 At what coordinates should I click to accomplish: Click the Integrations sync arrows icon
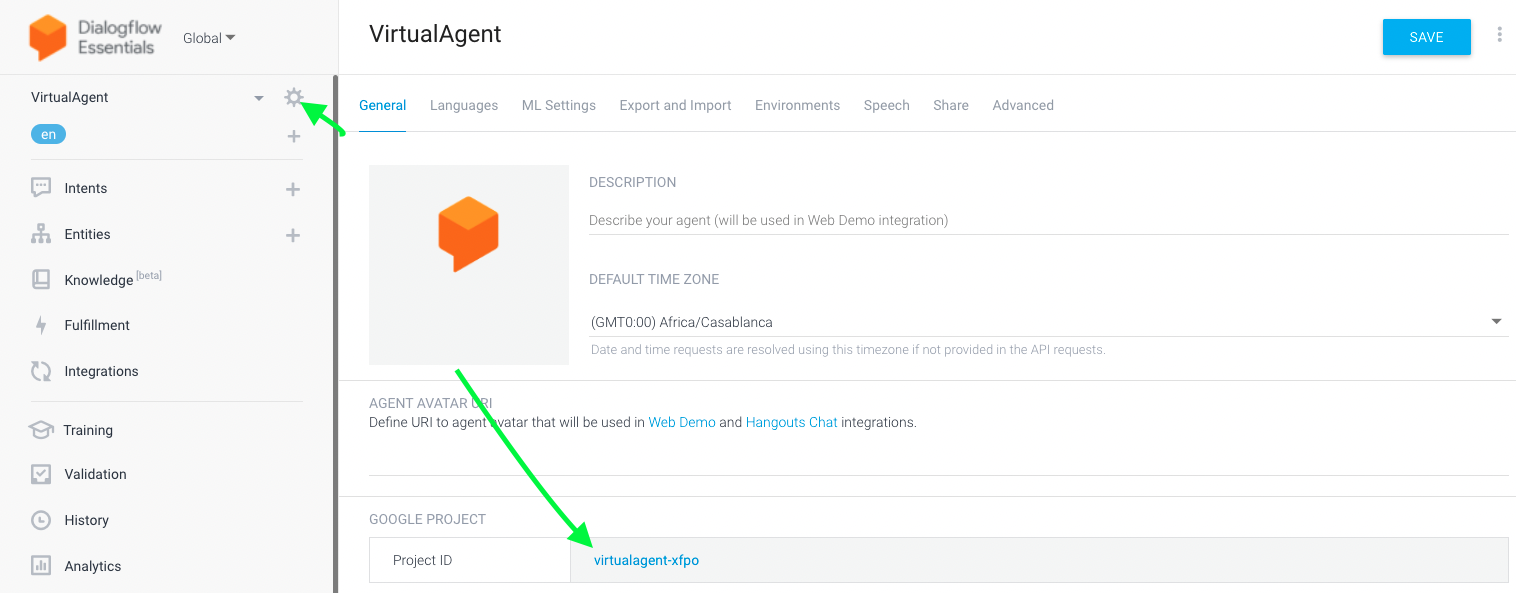point(41,371)
